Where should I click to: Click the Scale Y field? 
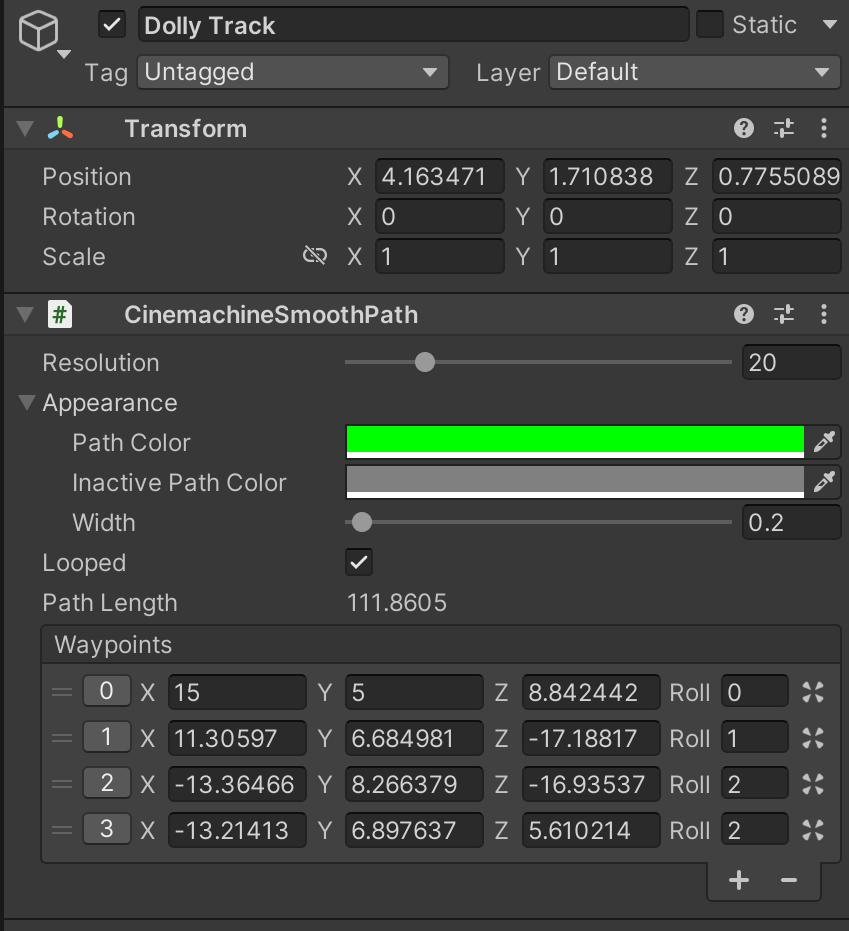(607, 256)
